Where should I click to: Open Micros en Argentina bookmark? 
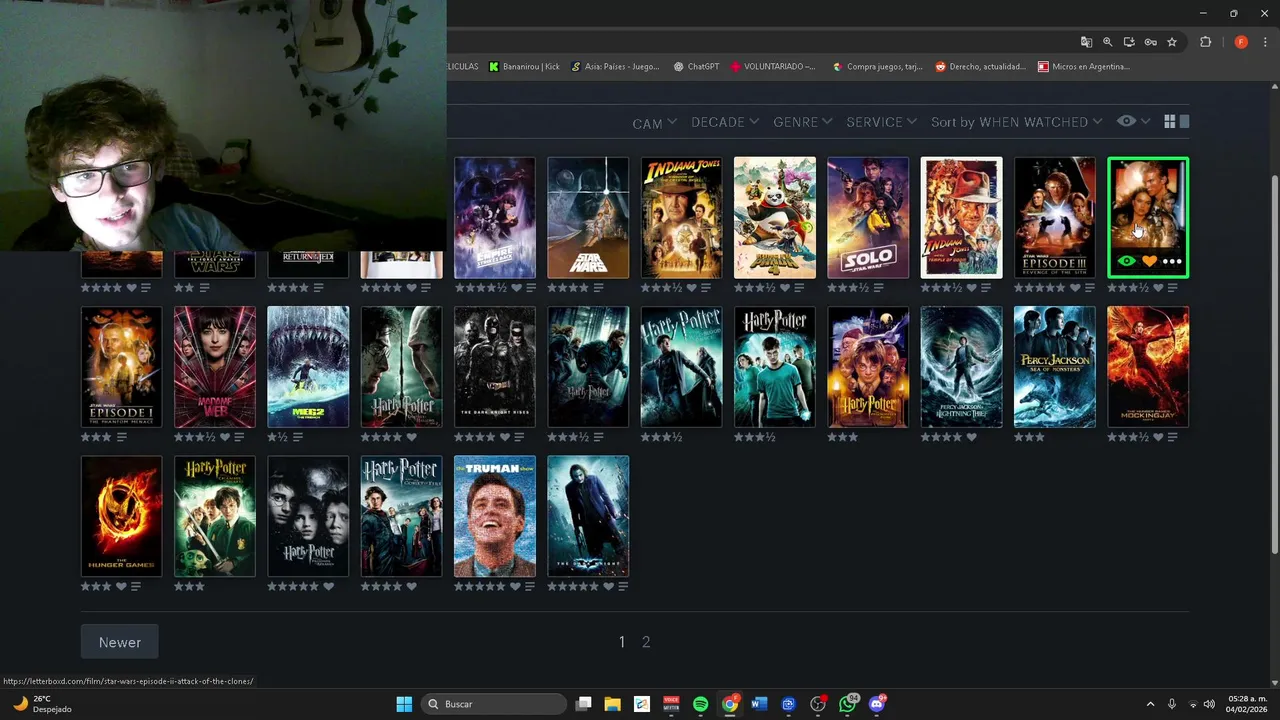pyautogui.click(x=1084, y=67)
